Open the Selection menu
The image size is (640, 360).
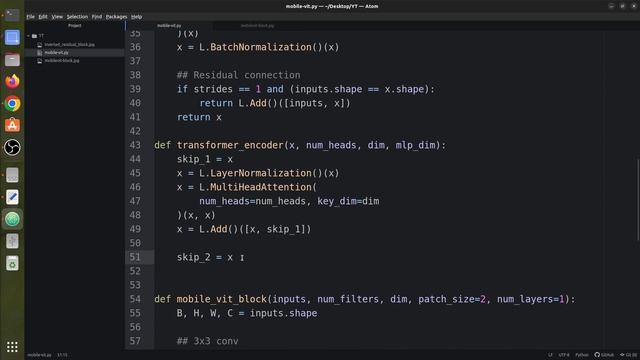77,17
